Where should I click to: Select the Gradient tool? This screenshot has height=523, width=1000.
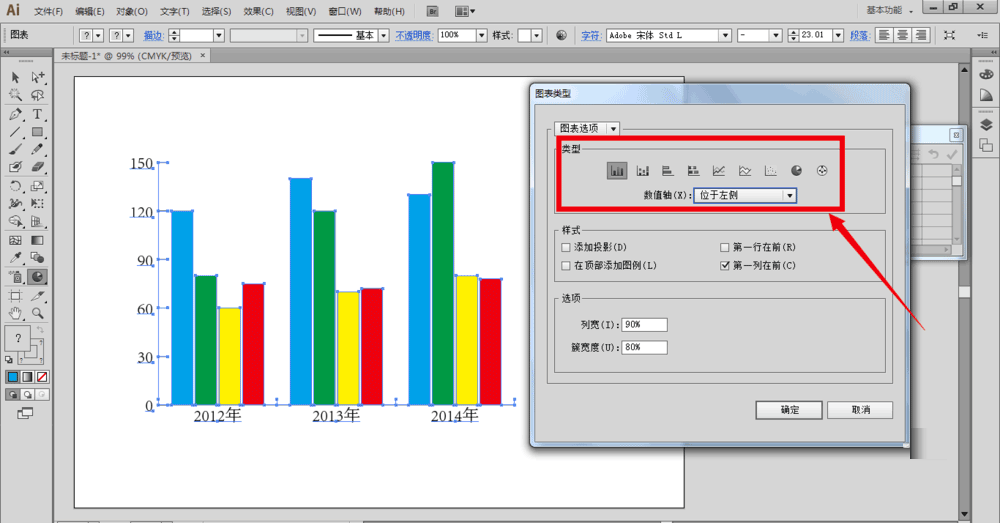coord(38,240)
